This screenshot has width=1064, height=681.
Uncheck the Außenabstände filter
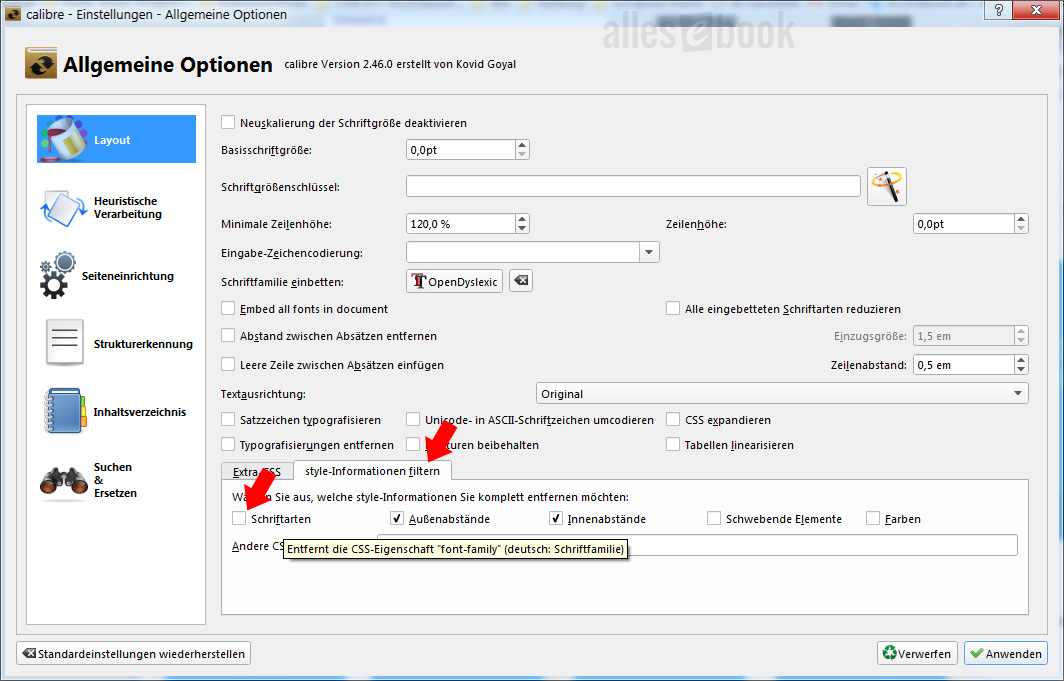tap(397, 518)
